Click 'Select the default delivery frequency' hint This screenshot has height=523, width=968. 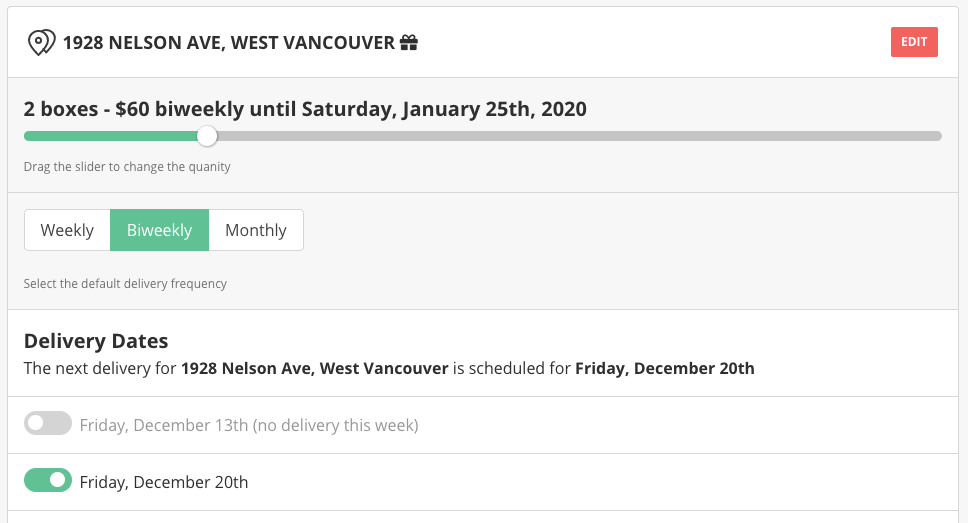[125, 284]
